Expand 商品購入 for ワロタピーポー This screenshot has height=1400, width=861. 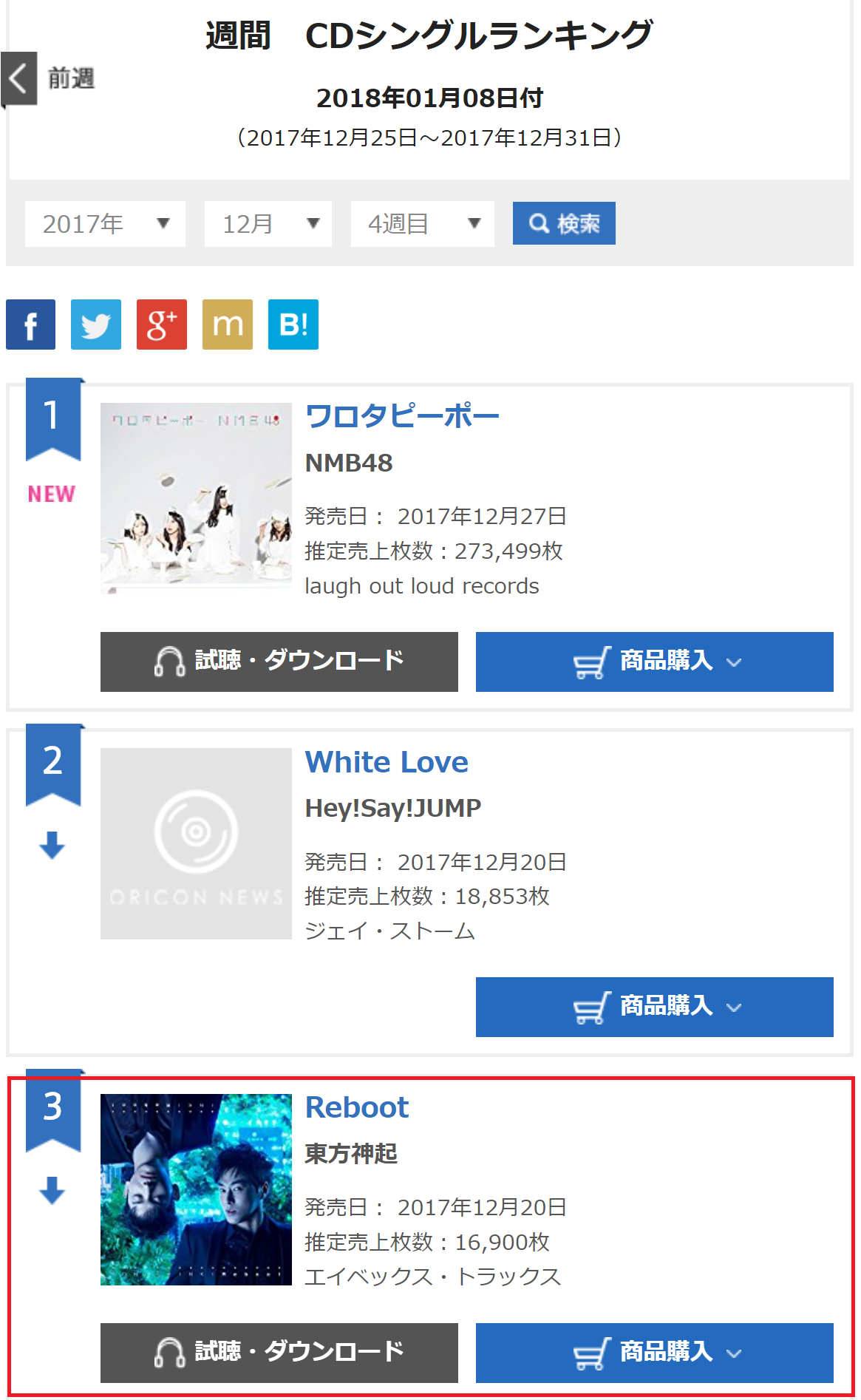pos(654,662)
